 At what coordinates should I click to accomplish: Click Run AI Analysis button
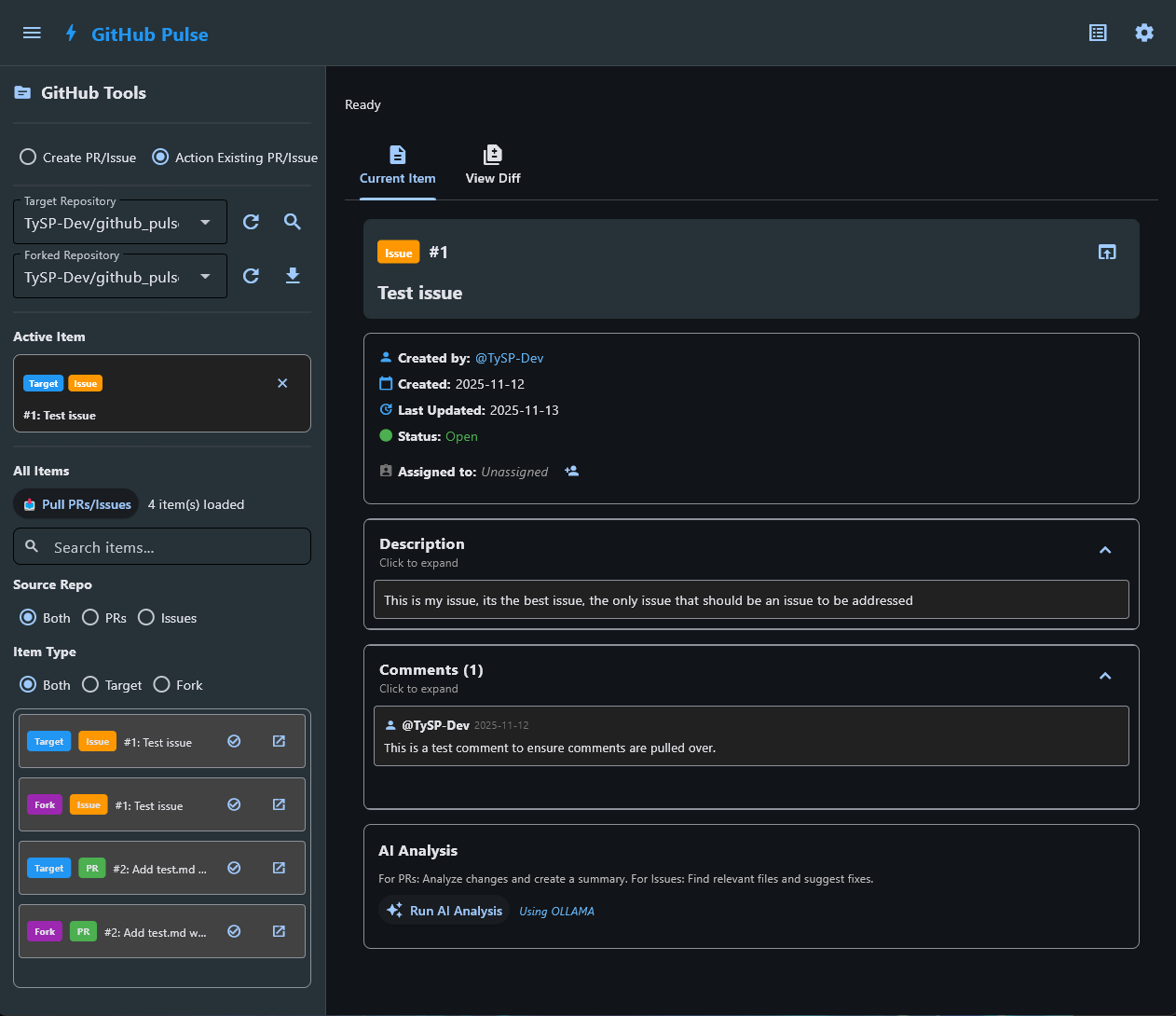pos(444,911)
